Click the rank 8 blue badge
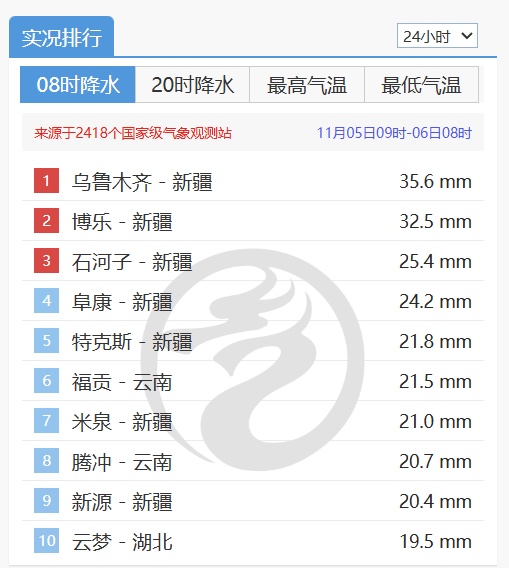 (46, 460)
